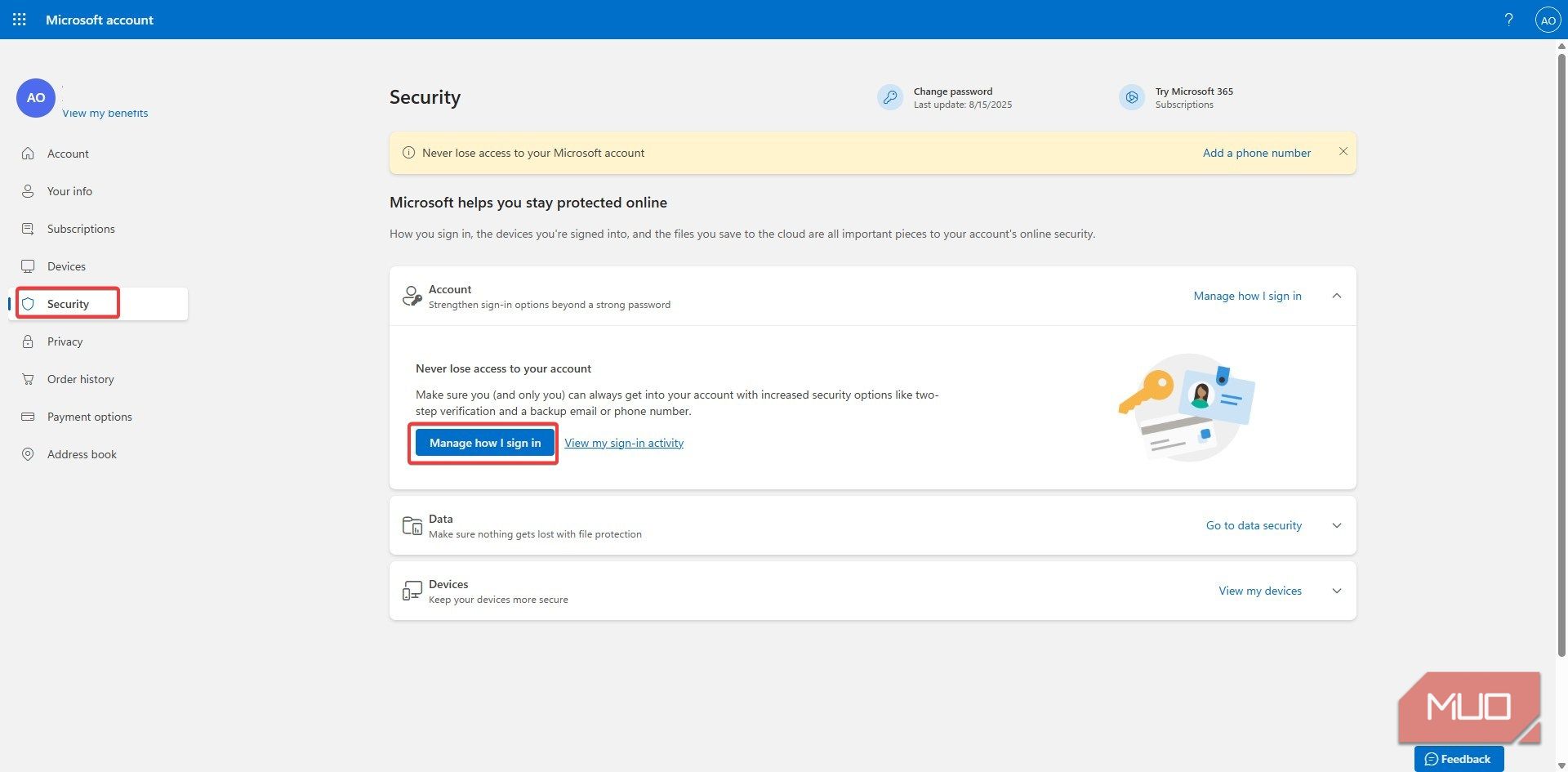Viewport: 1568px width, 772px height.
Task: Click the Account section person-key icon
Action: [x=412, y=296]
